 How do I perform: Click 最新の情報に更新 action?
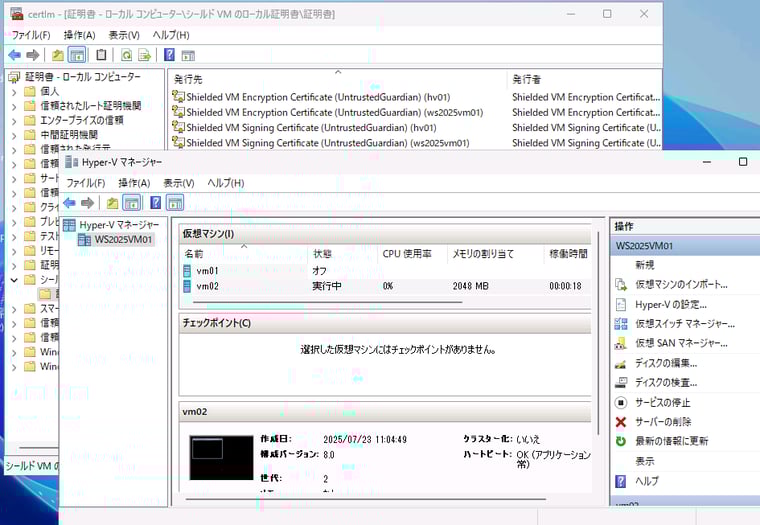coord(671,441)
